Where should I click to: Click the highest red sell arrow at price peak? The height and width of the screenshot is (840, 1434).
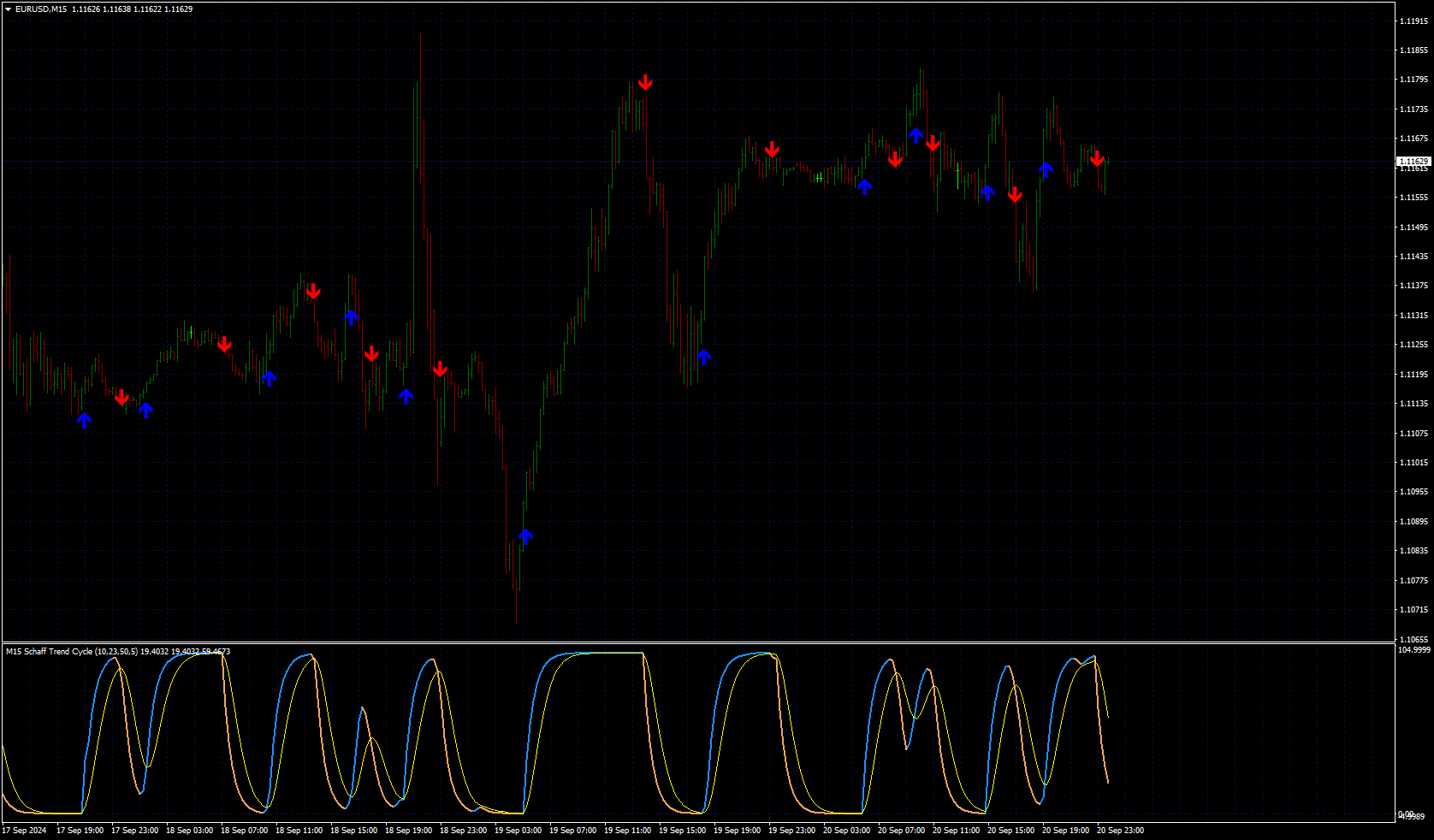point(645,82)
